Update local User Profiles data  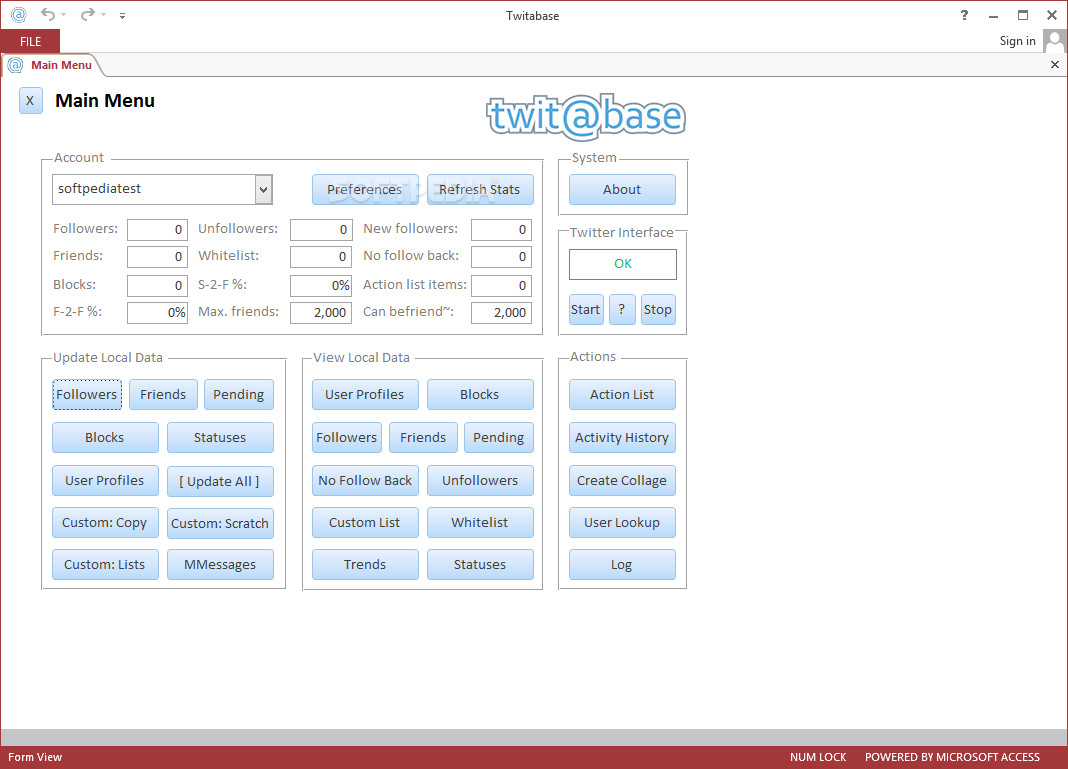point(105,481)
